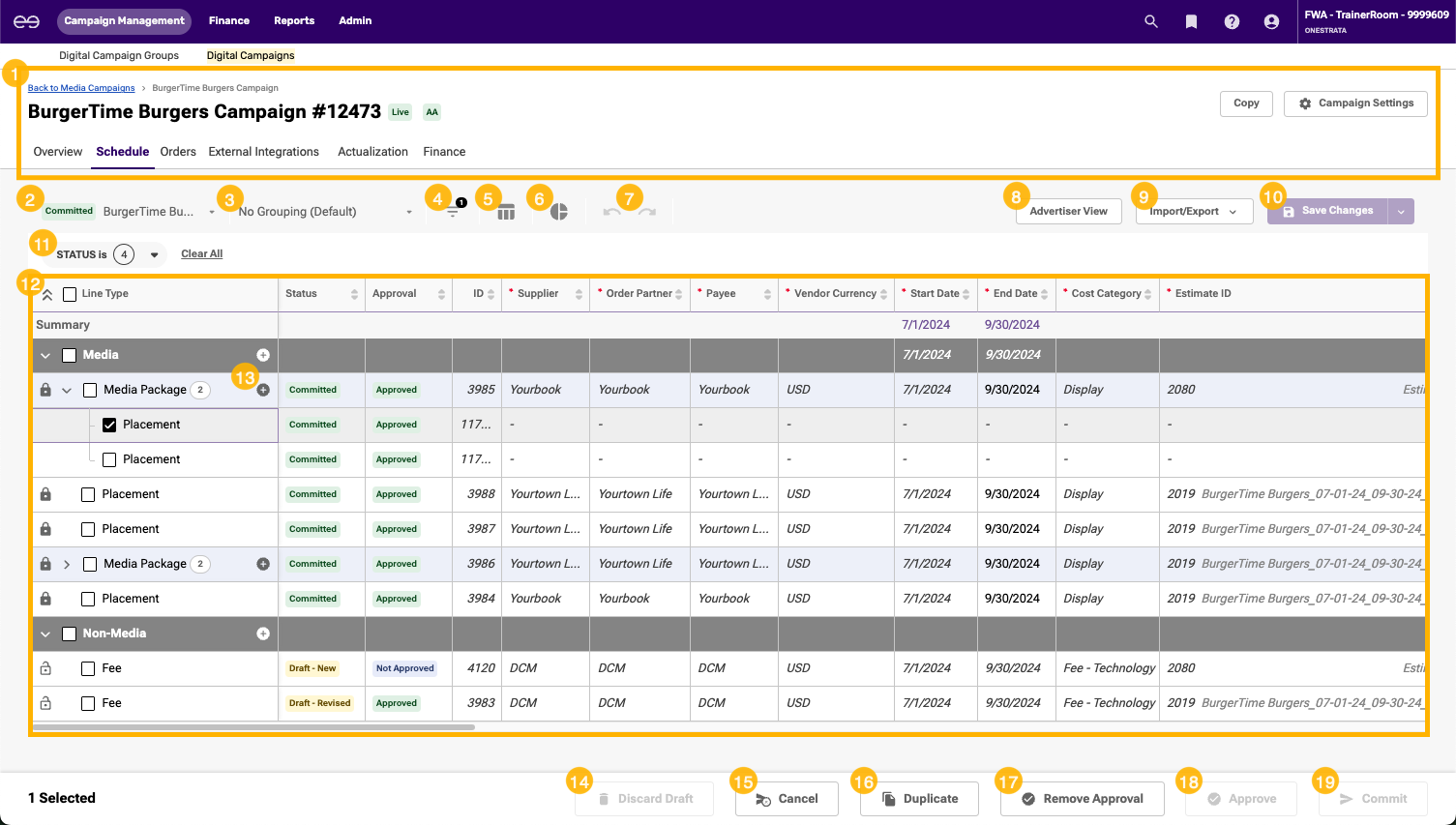The image size is (1456, 825).
Task: Expand the collapsed Media Package row 3986
Action: point(67,564)
